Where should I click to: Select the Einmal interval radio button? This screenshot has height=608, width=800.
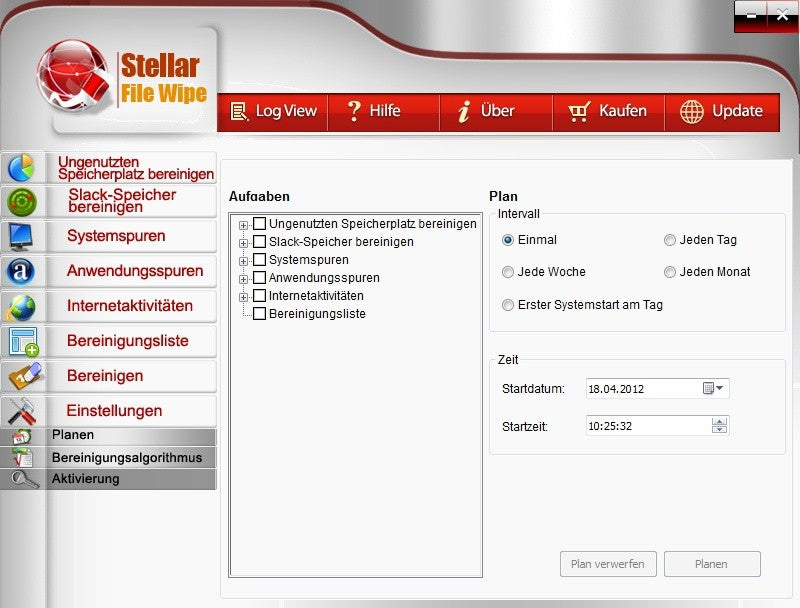pyautogui.click(x=508, y=240)
